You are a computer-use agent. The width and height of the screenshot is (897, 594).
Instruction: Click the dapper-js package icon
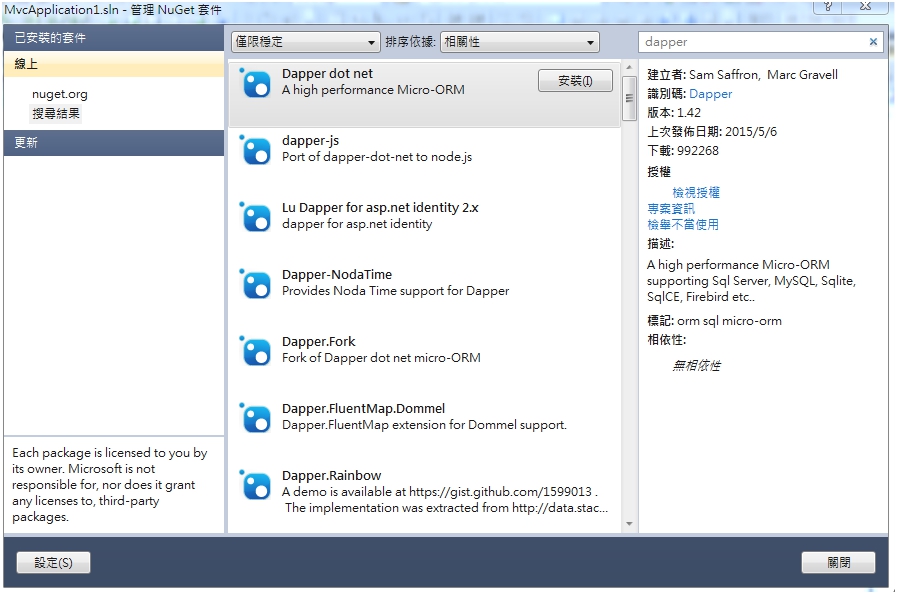(x=255, y=151)
